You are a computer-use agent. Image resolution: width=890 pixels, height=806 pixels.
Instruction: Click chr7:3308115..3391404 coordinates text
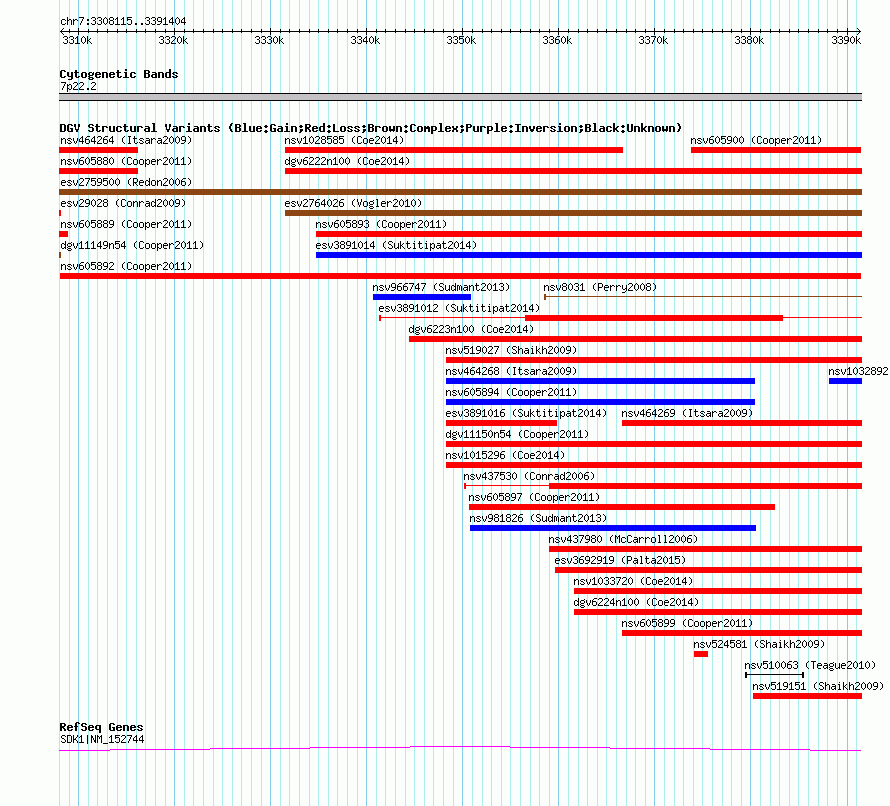[x=123, y=22]
